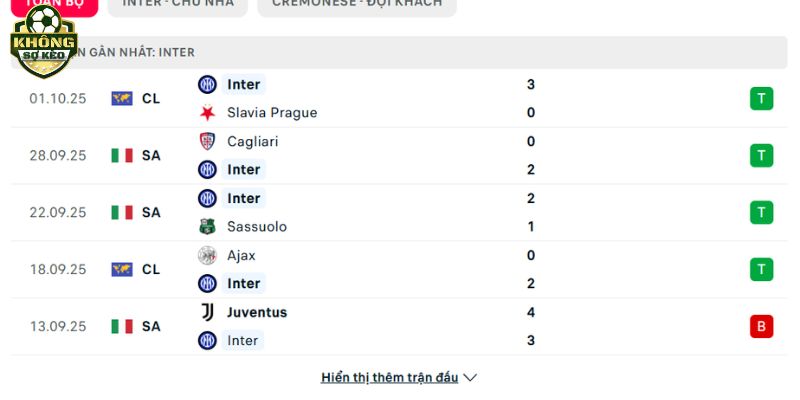800x400 pixels.
Task: Click the red B result badge for Juventus match
Action: pos(761,326)
